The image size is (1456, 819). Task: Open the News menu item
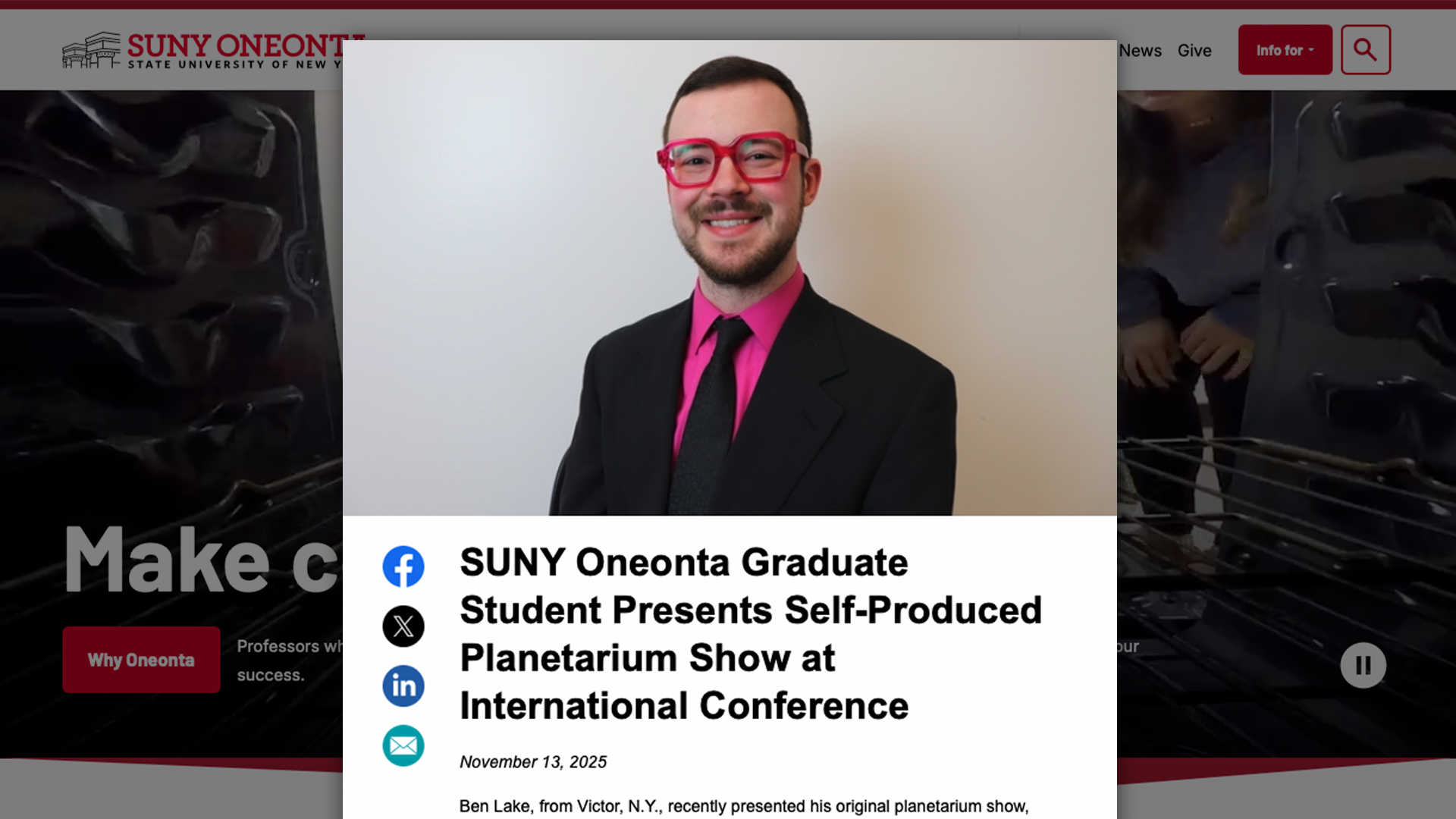coord(1140,51)
